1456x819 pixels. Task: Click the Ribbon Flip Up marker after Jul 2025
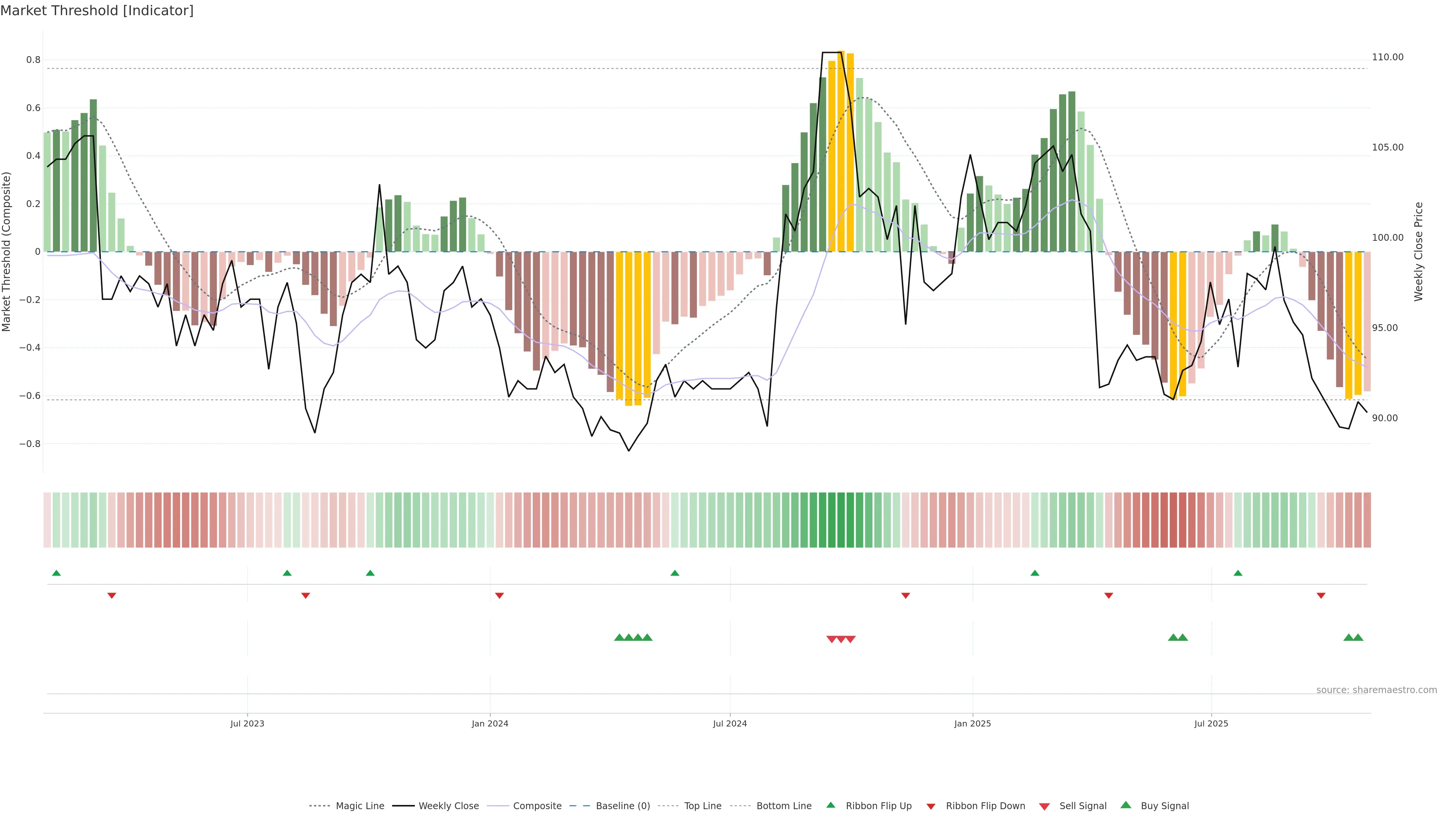1238,573
